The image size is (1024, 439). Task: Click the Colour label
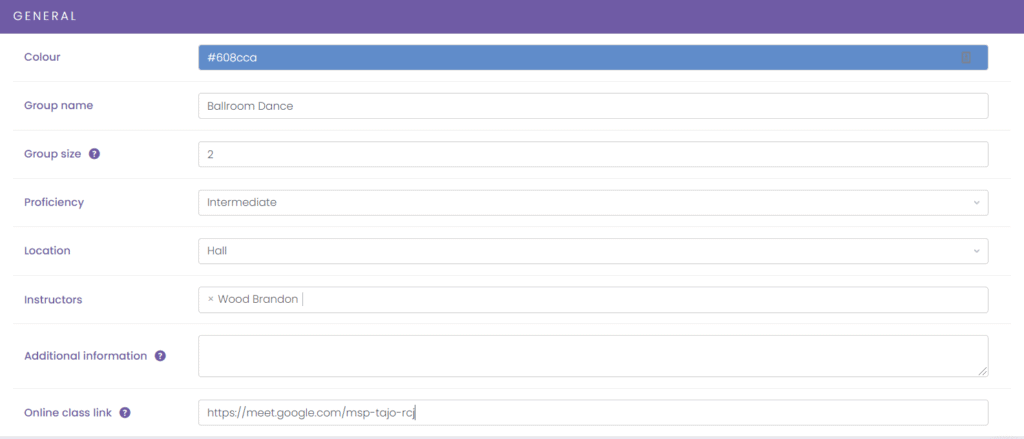[x=42, y=57]
